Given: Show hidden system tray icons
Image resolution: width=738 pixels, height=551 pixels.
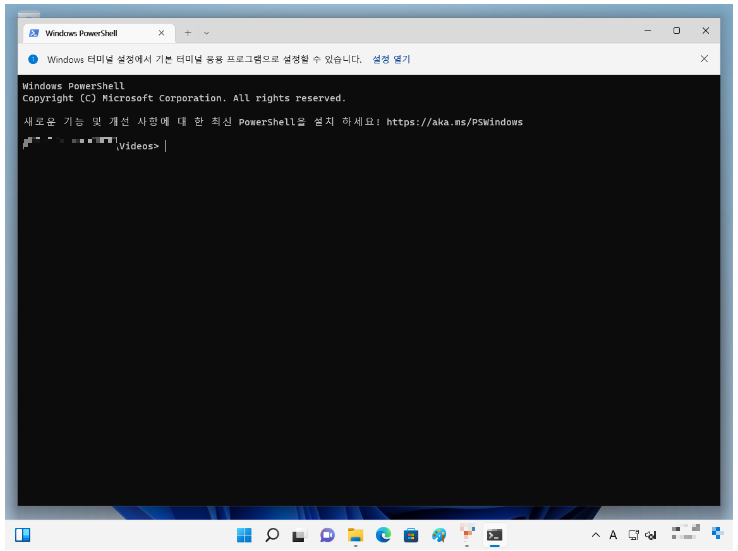Looking at the screenshot, I should click(595, 535).
